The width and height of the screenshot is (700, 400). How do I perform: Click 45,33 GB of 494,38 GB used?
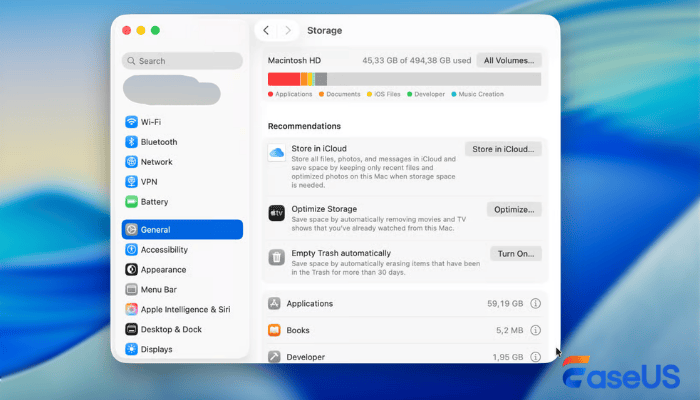[x=417, y=60]
